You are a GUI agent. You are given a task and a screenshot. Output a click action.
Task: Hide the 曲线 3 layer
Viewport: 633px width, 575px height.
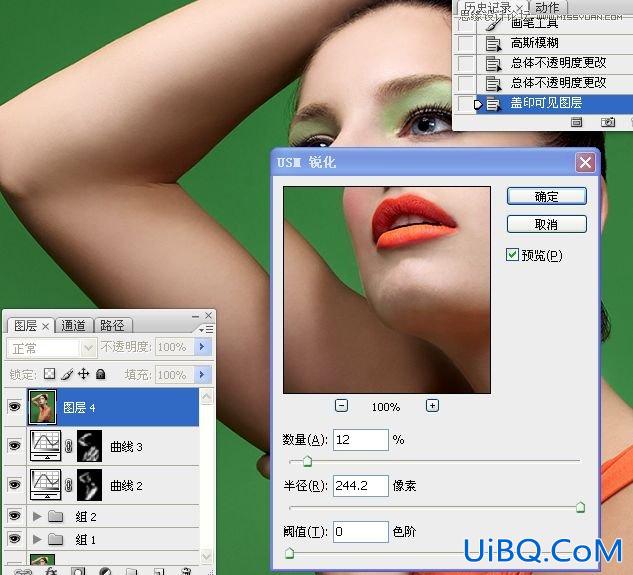pyautogui.click(x=15, y=445)
